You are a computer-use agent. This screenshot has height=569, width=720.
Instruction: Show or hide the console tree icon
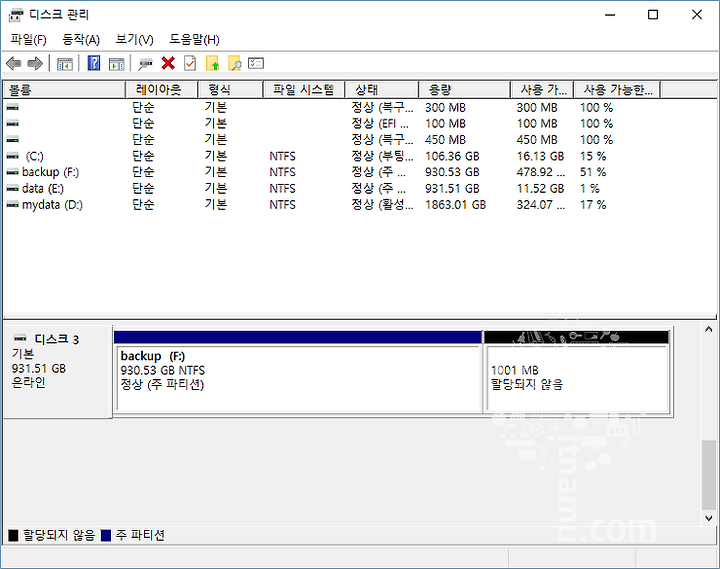(x=65, y=64)
